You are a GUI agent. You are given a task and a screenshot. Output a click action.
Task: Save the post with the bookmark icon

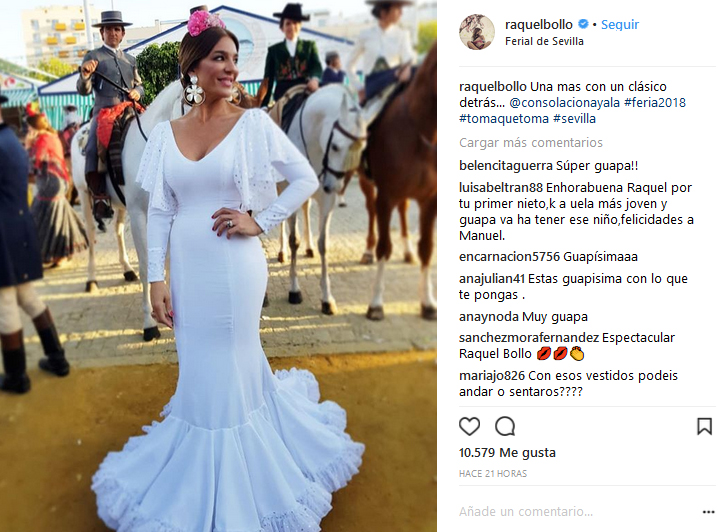tap(704, 426)
